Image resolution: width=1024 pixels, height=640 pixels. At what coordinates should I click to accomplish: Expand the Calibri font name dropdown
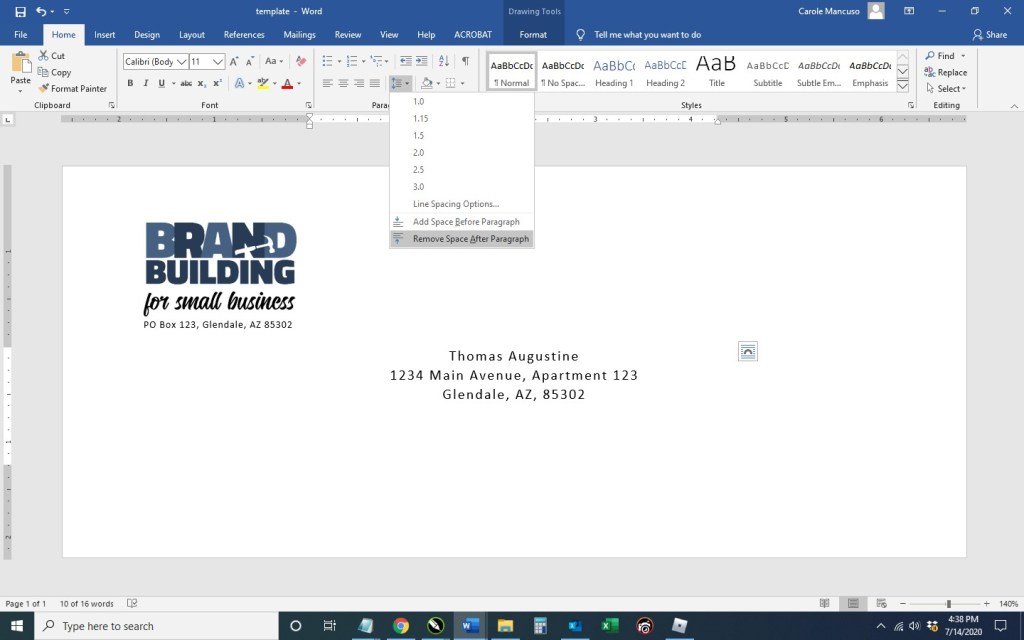pyautogui.click(x=181, y=62)
